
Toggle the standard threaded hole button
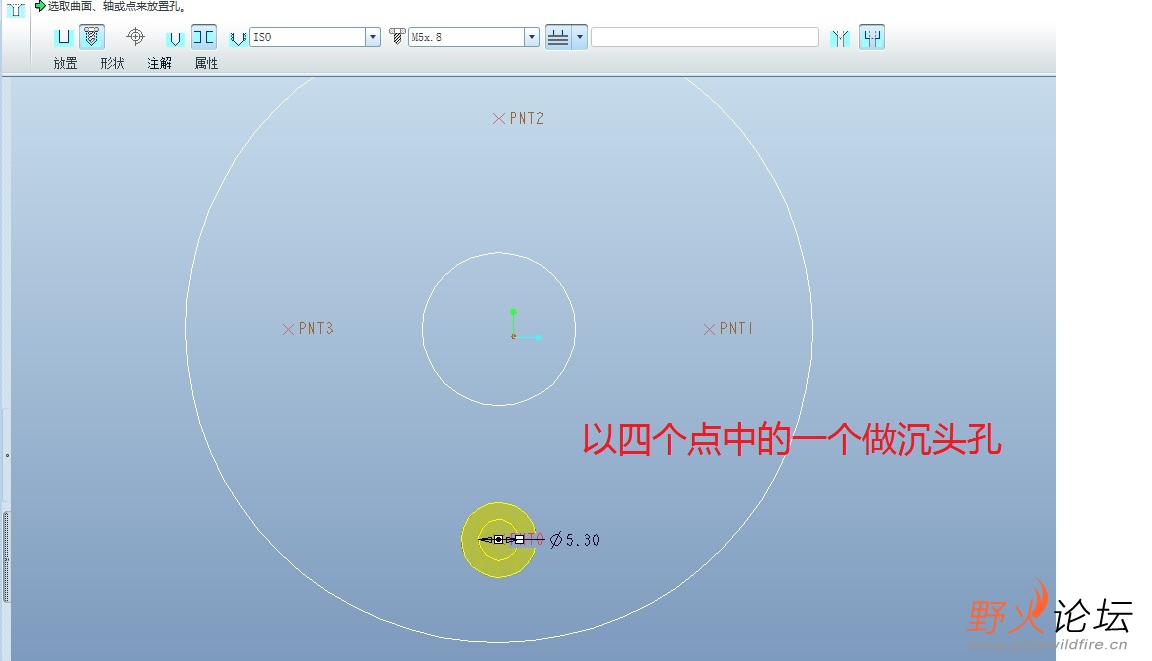pyautogui.click(x=92, y=37)
